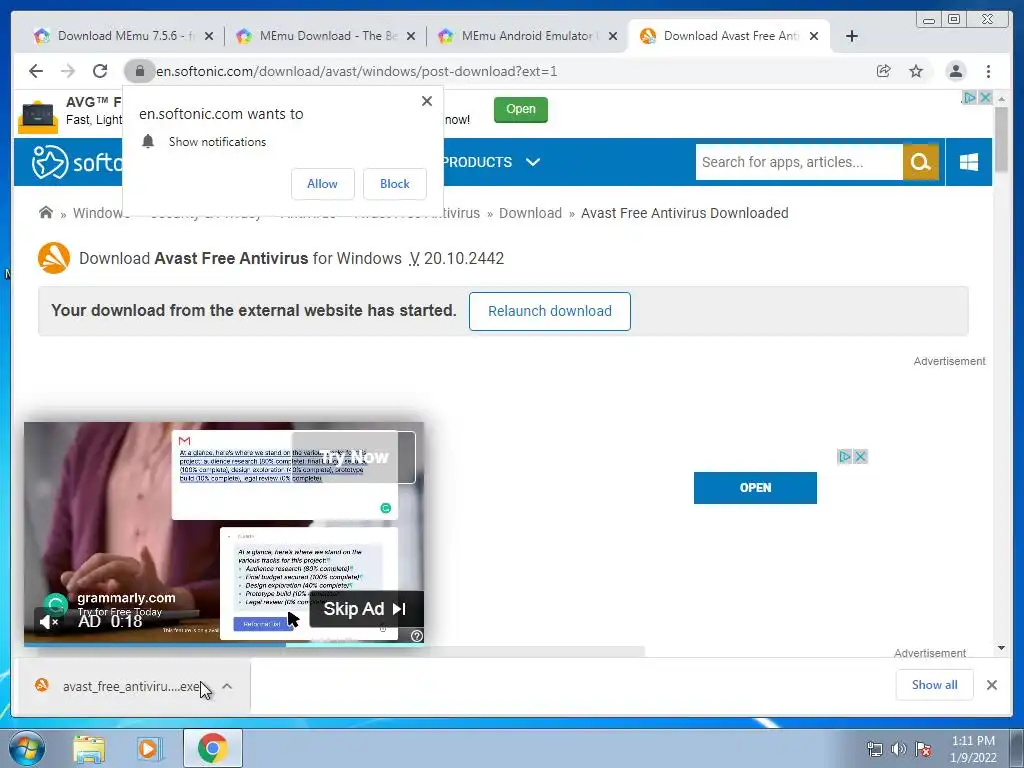The height and width of the screenshot is (768, 1024).
Task: Click the taskbar clock showing 1:11 PM
Action: point(973,749)
